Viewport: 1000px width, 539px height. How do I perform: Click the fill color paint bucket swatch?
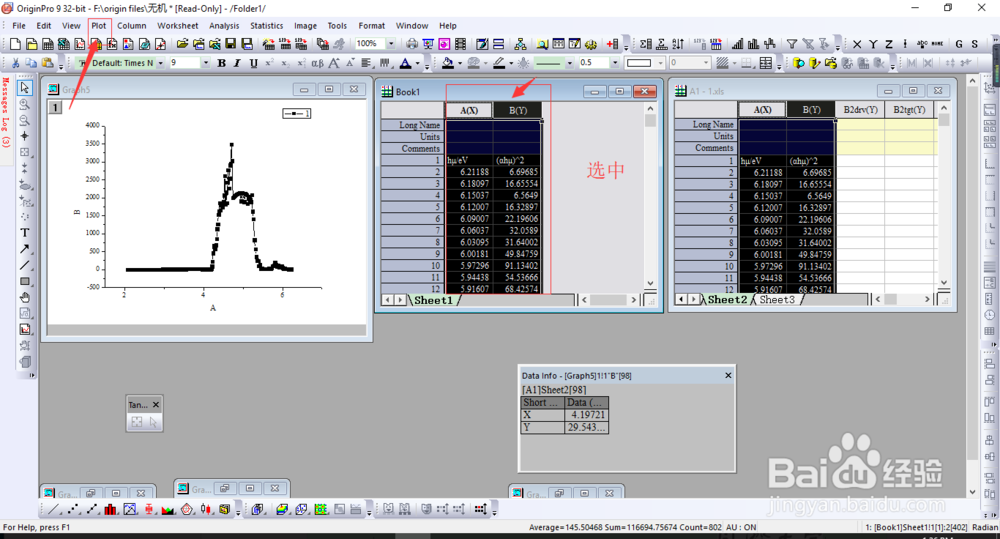(x=448, y=63)
